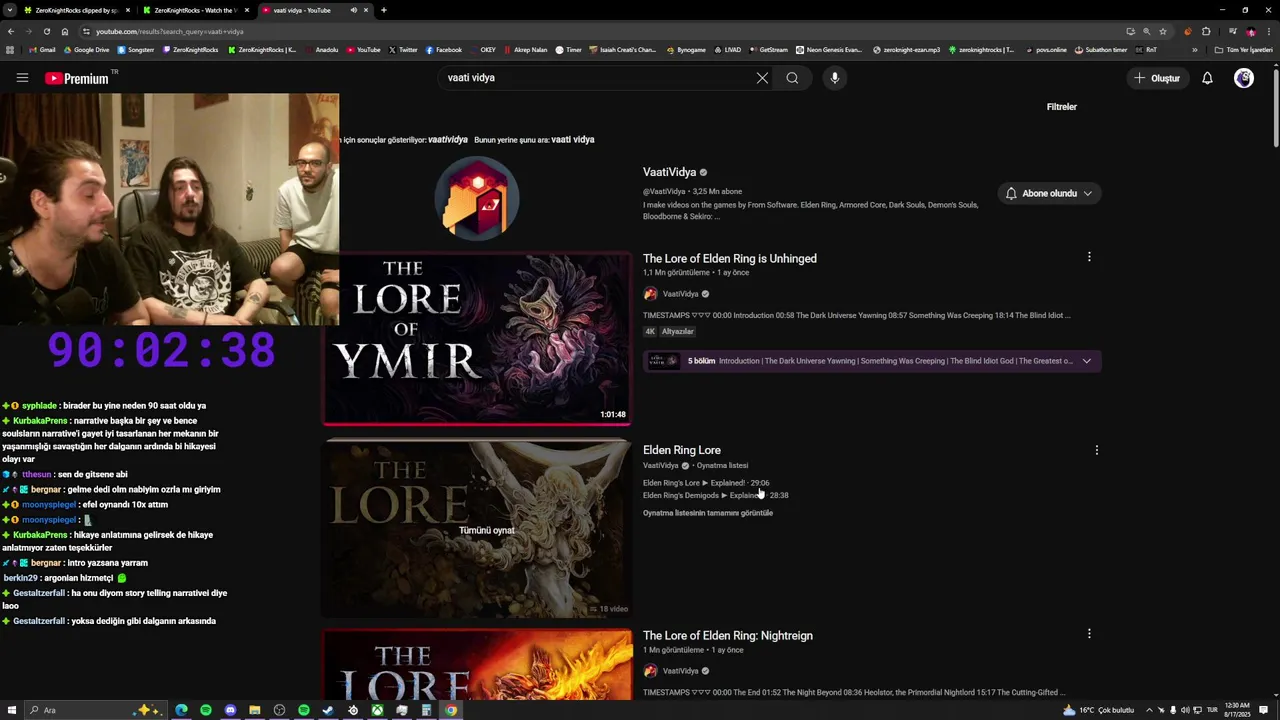Screen dimensions: 1280x720
Task: Open the Neon Genesis Evan... bookmark
Action: [829, 49]
